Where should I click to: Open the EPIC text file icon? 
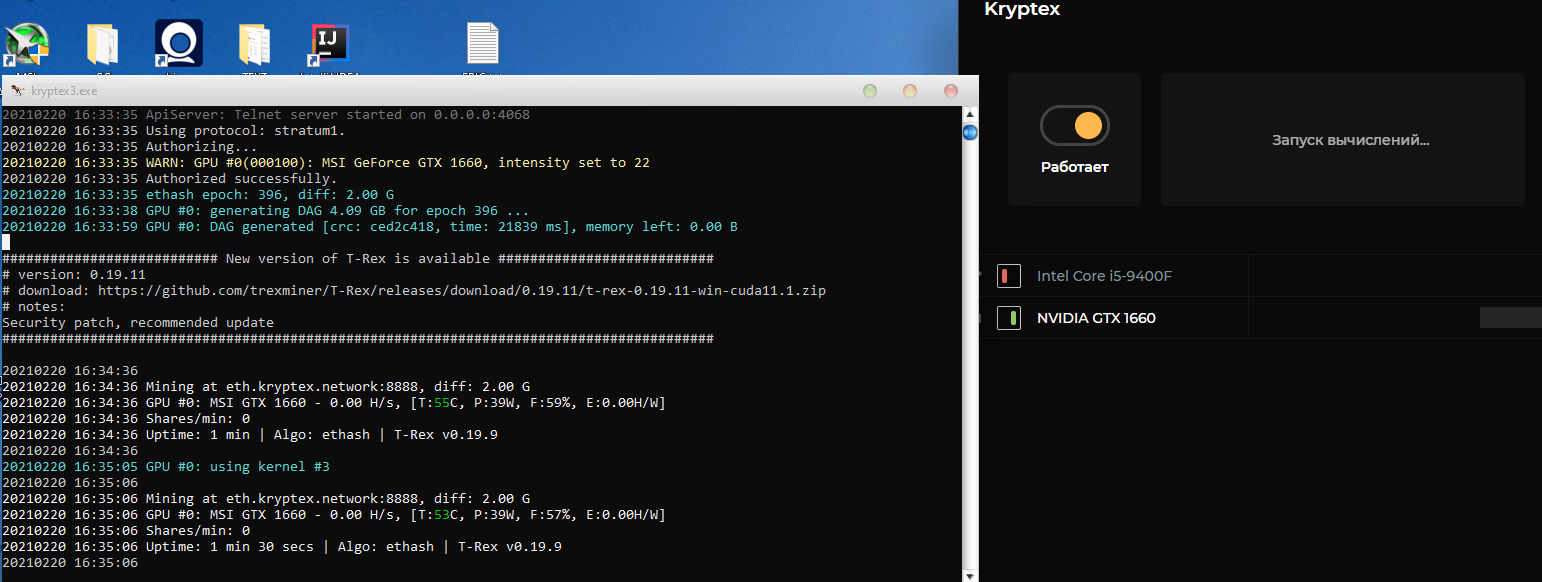(x=482, y=45)
